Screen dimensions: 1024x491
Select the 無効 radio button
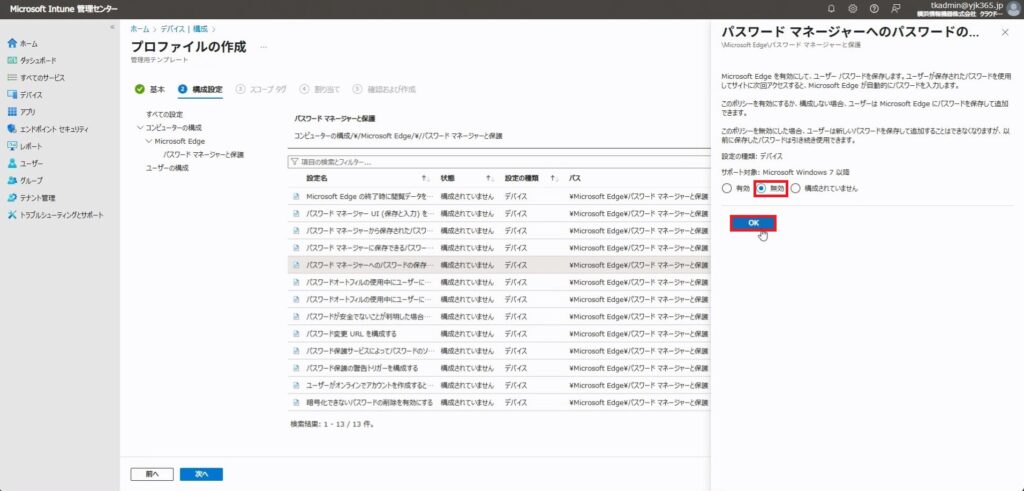click(761, 188)
